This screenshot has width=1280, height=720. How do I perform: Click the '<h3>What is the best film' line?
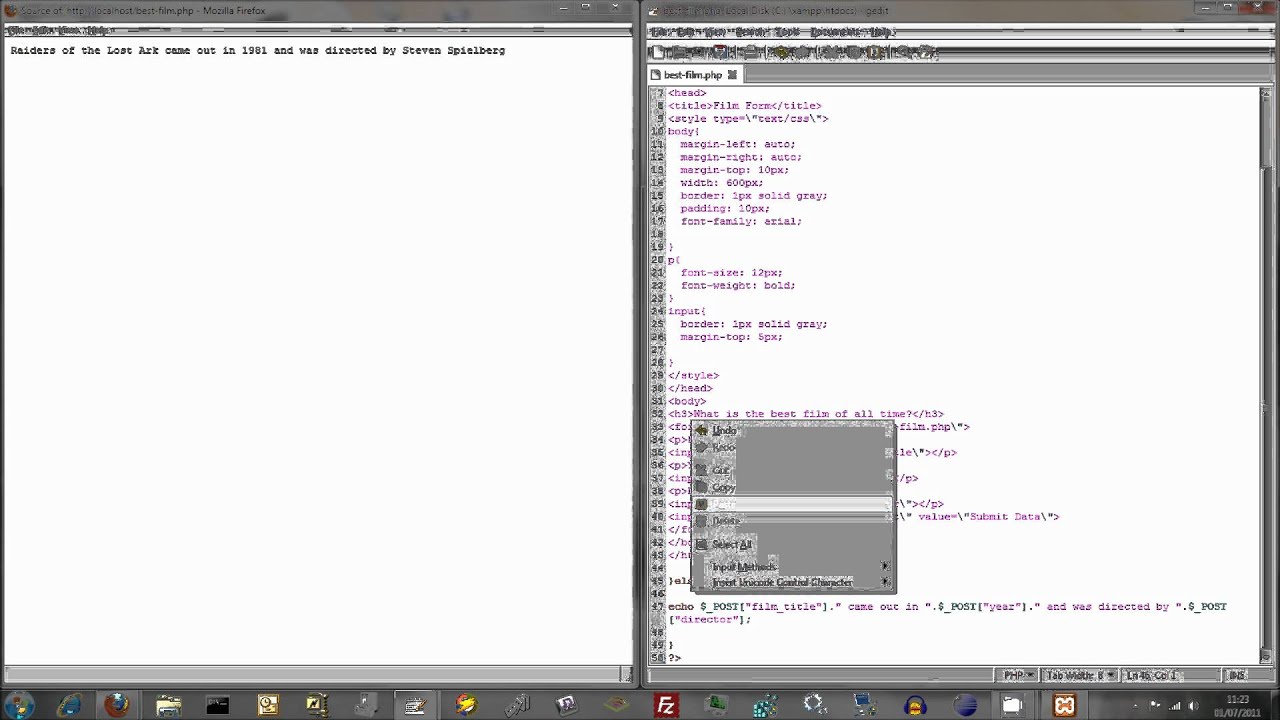(x=806, y=413)
